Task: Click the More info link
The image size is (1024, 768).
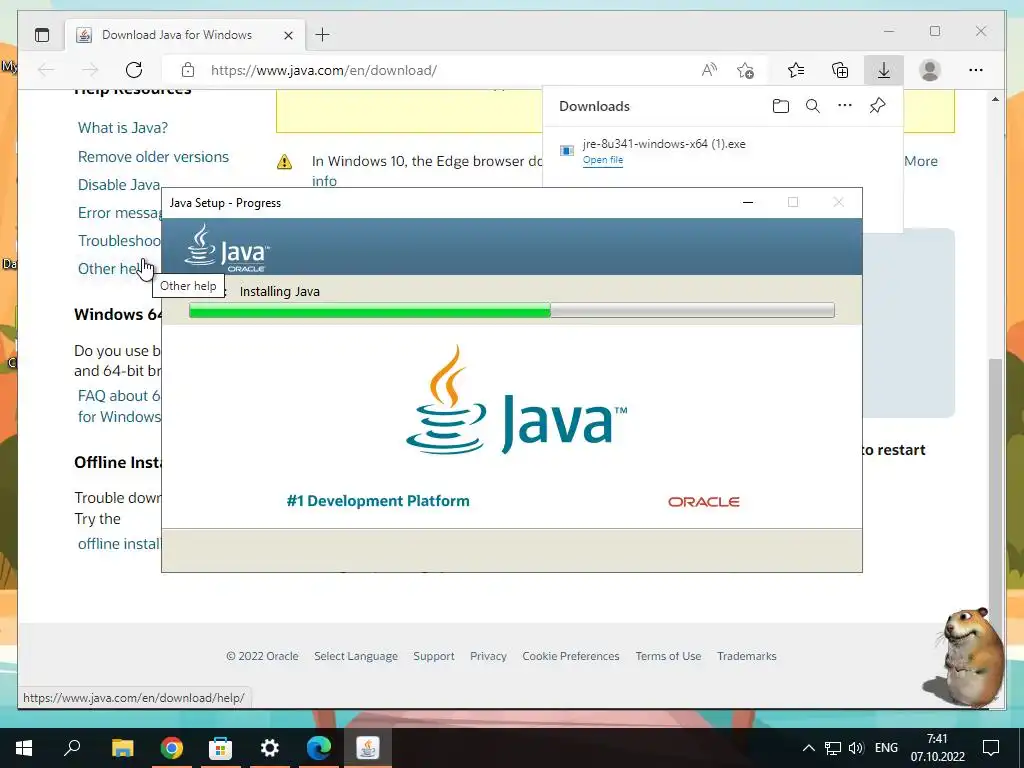Action: (921, 161)
